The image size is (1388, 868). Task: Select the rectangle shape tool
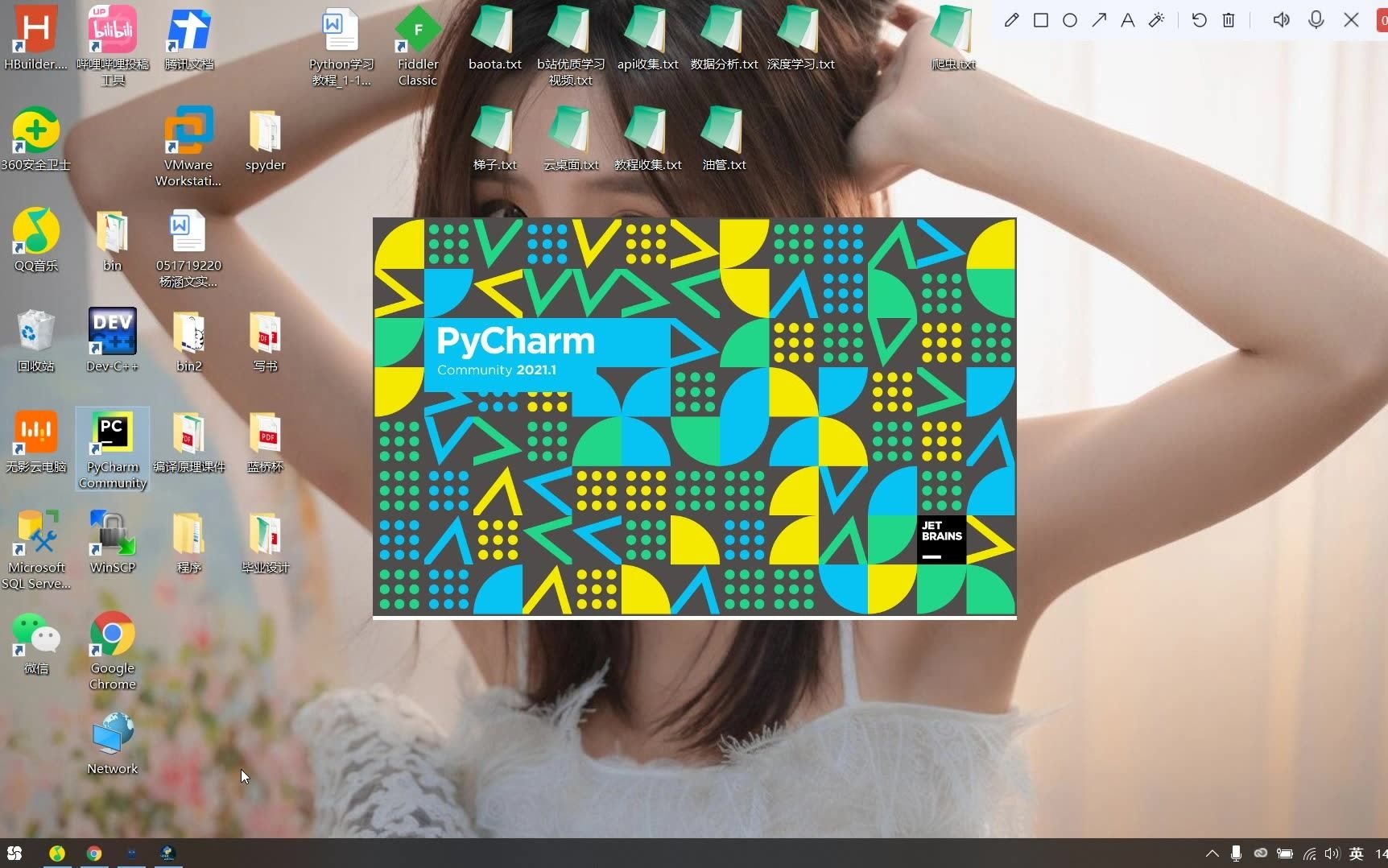tap(1041, 20)
